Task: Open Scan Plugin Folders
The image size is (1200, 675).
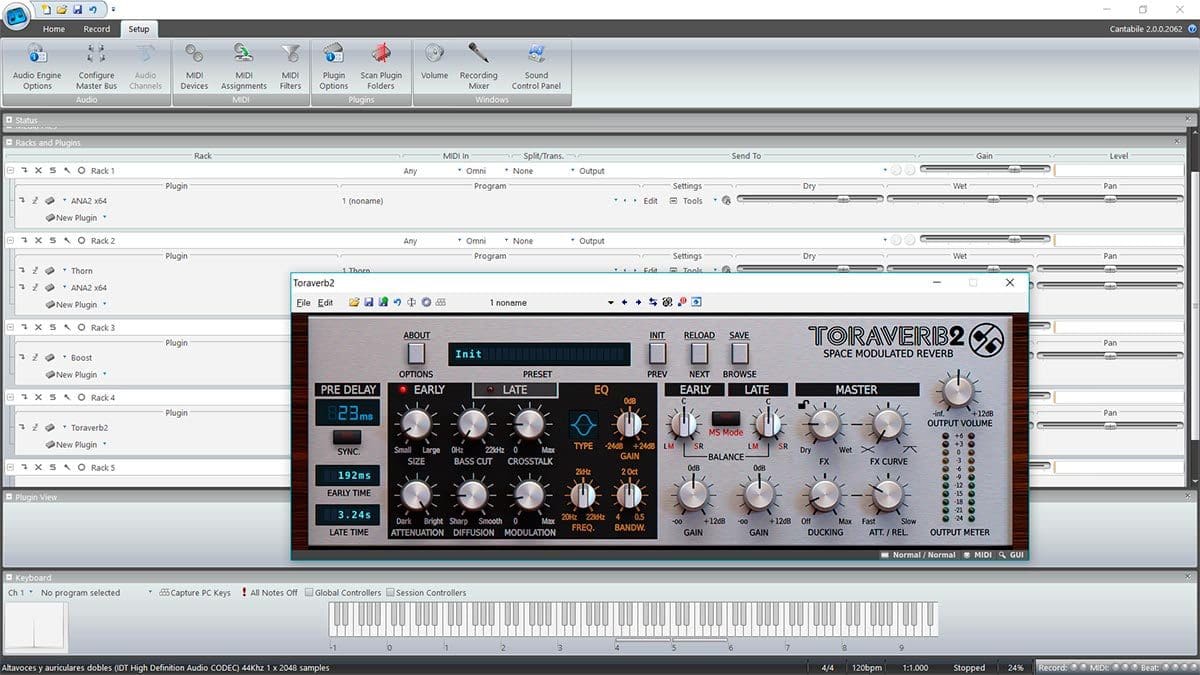Action: point(381,66)
